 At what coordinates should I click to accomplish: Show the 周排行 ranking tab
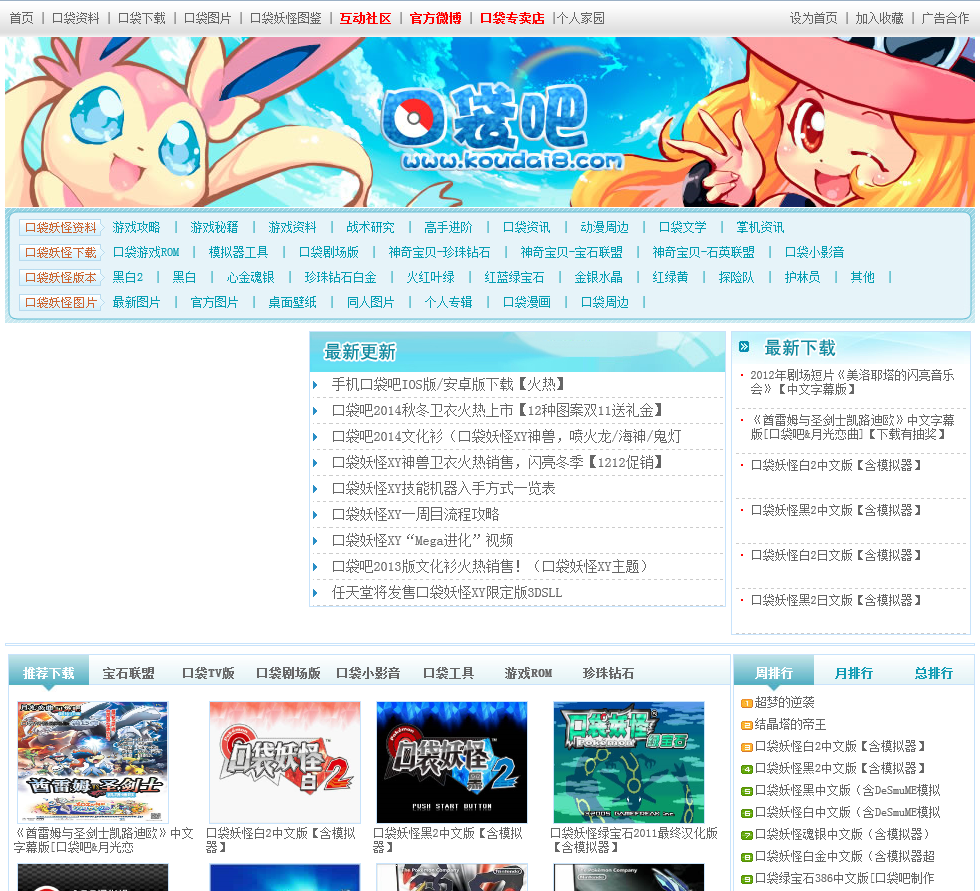774,673
